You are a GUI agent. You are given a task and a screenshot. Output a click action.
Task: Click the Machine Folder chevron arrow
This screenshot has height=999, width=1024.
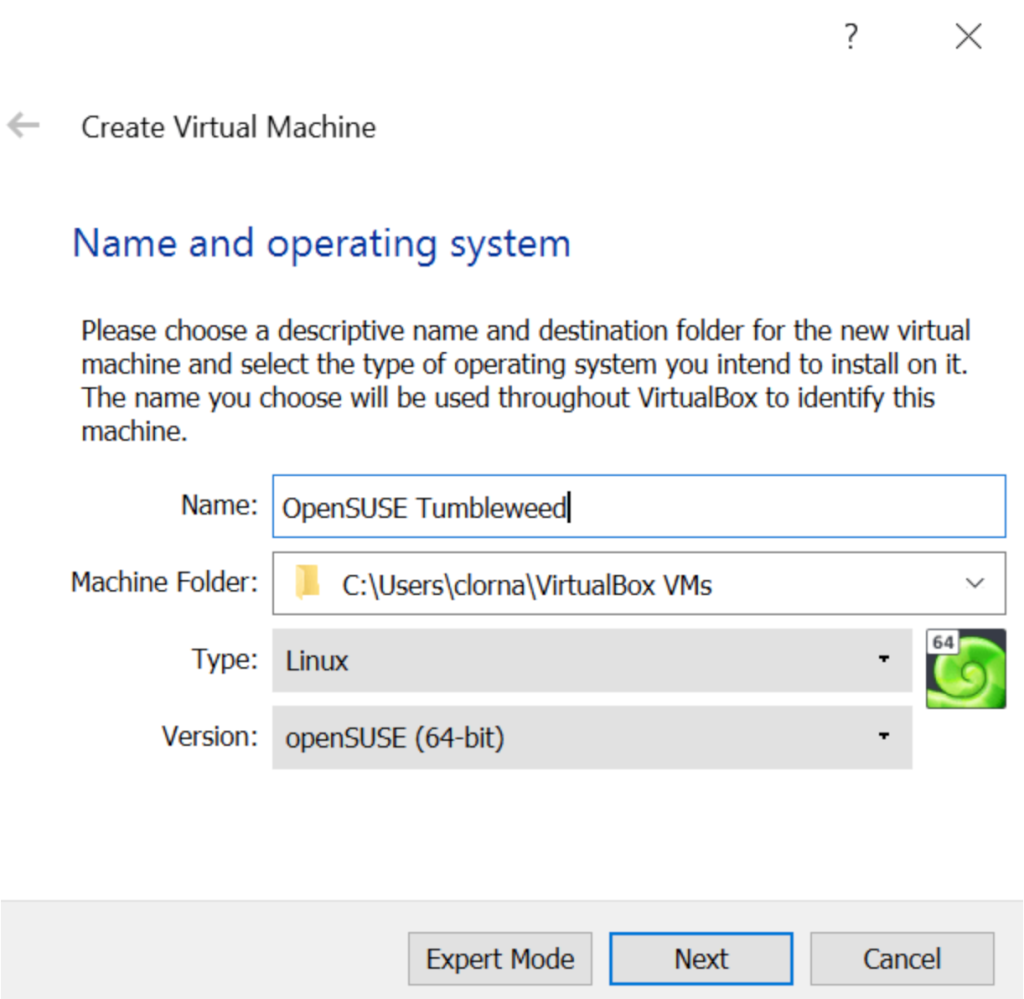coord(975,584)
